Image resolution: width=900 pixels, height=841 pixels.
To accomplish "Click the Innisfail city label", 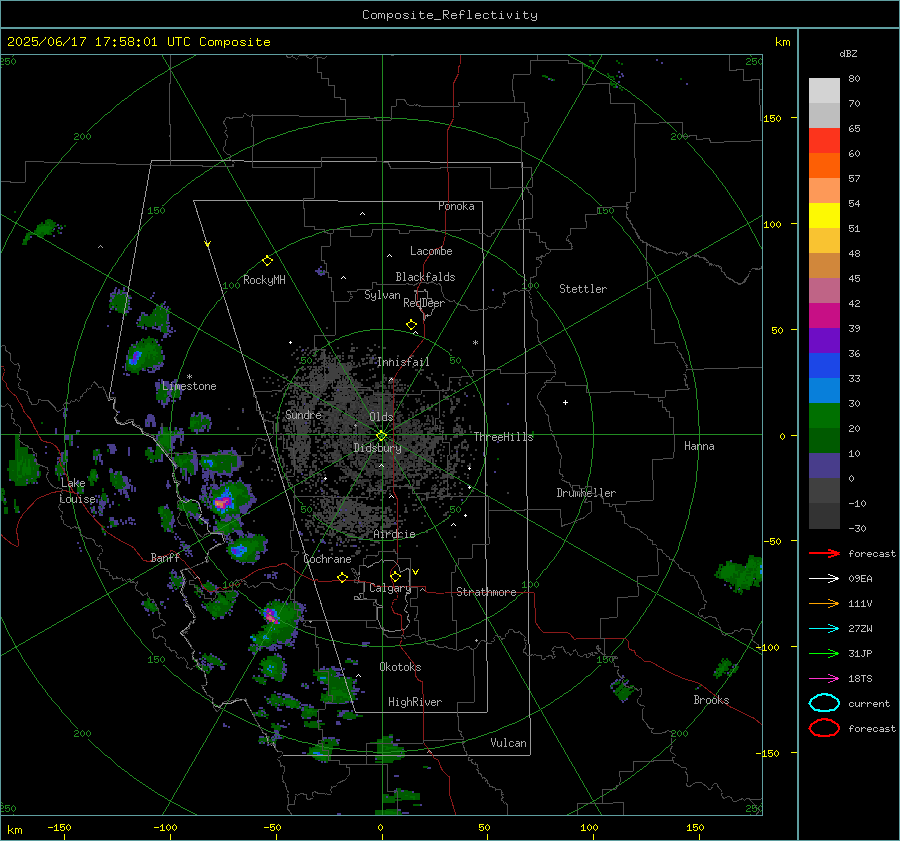I will (403, 362).
